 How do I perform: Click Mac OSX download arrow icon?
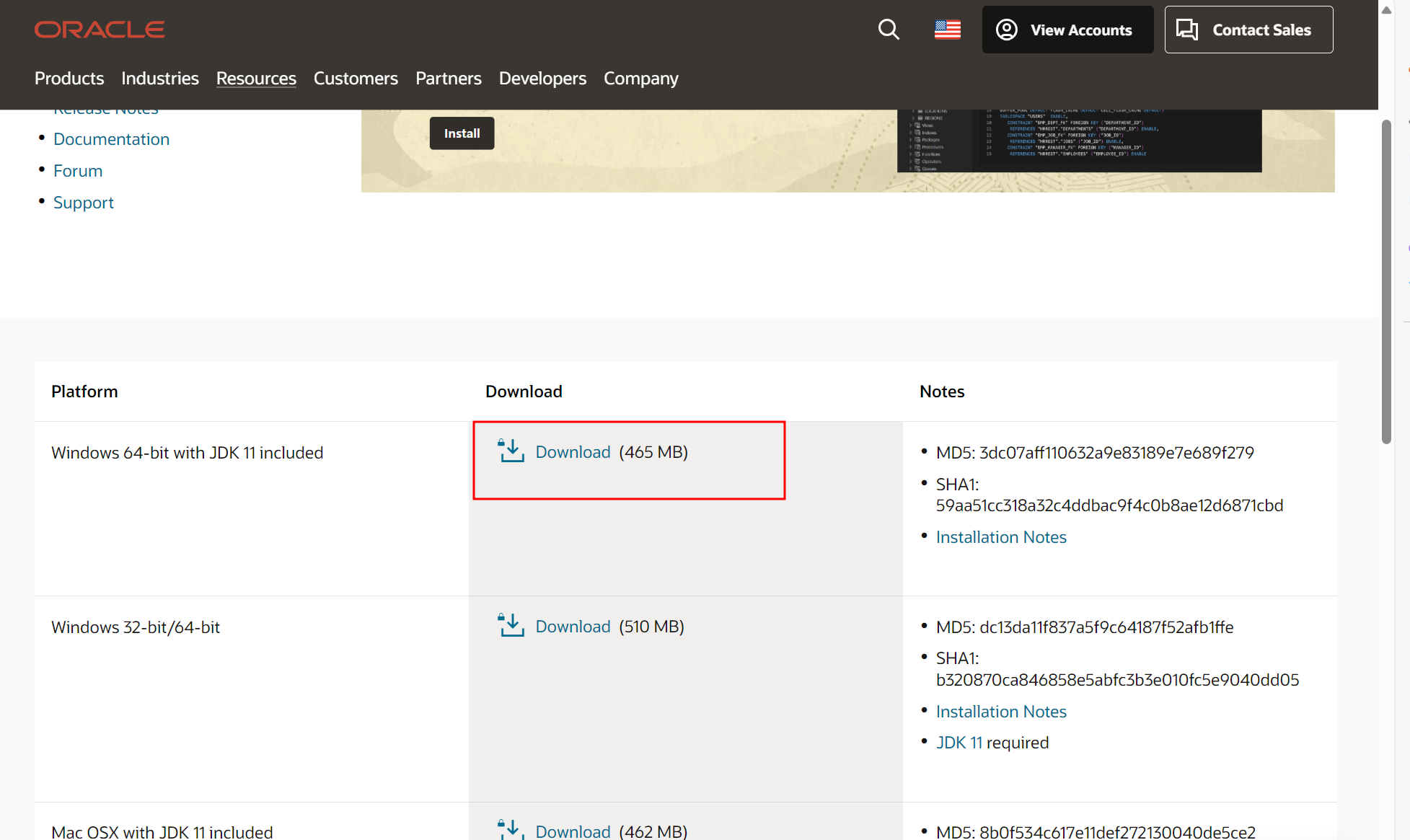pos(511,829)
